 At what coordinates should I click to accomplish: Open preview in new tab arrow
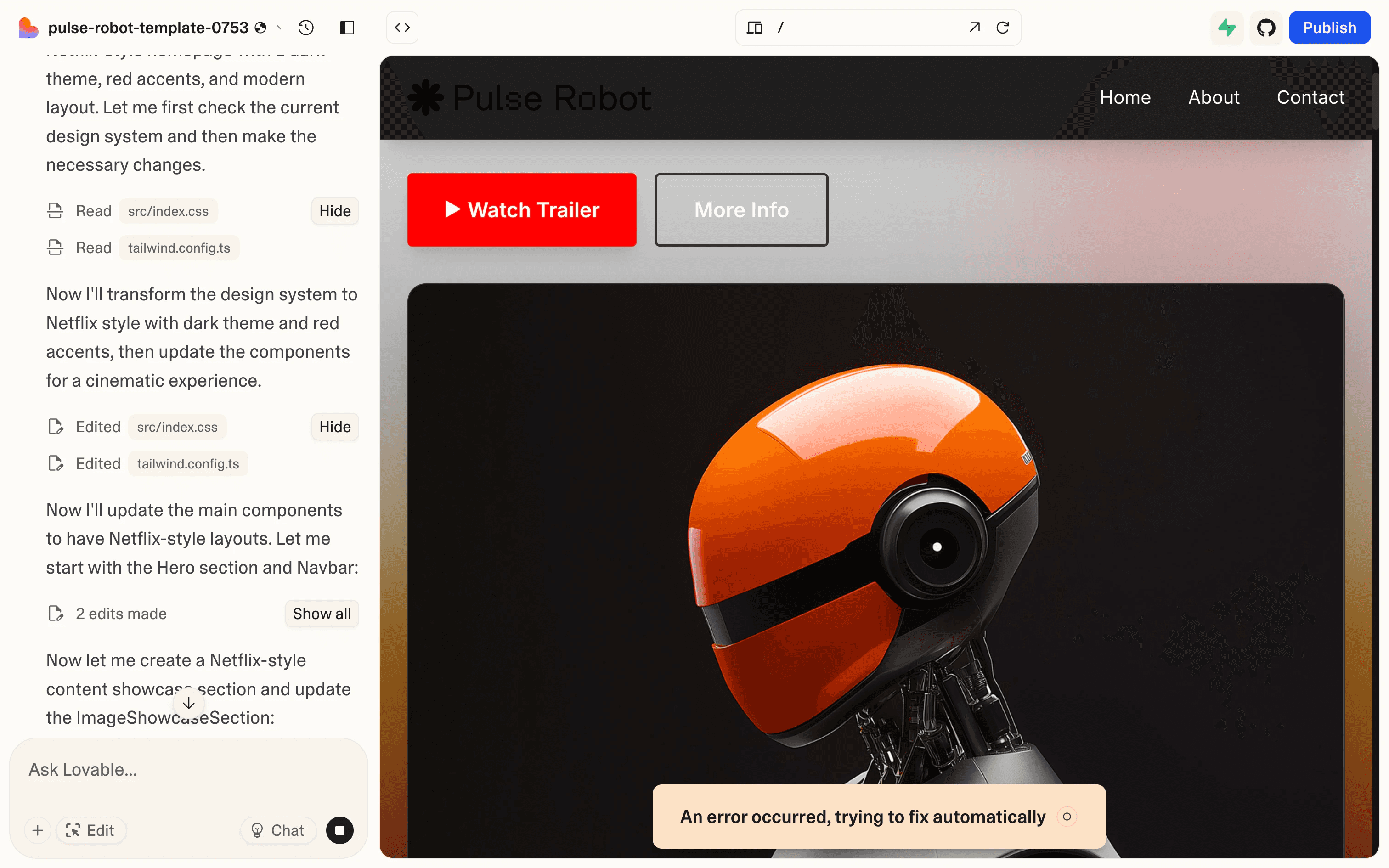coord(975,27)
